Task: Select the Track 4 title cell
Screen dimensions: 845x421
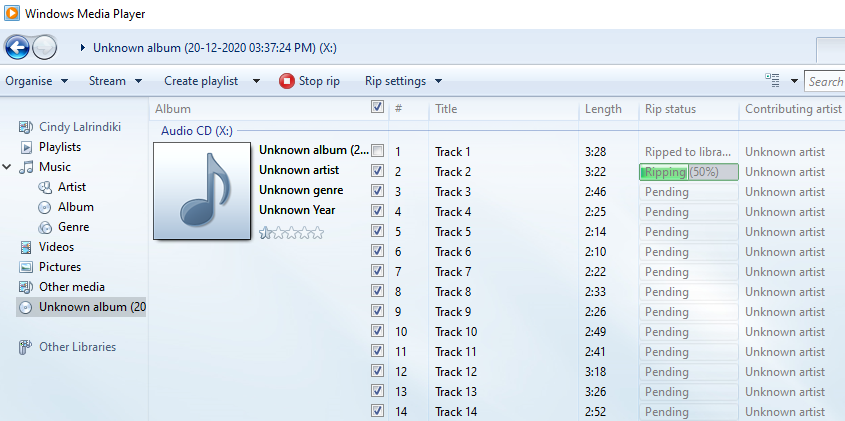Action: pos(453,212)
